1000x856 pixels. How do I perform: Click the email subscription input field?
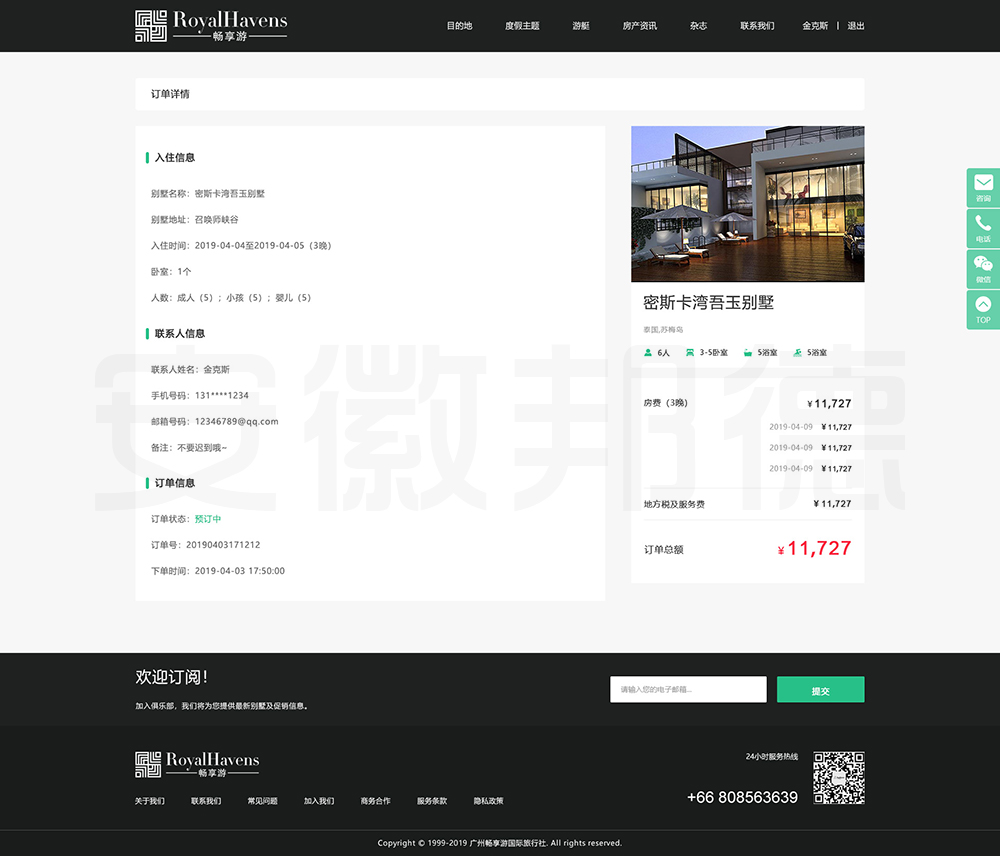click(x=688, y=690)
